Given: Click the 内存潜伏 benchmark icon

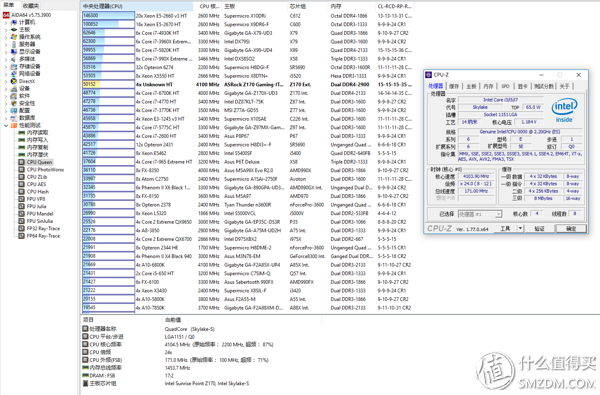Looking at the screenshot, I should (x=22, y=155).
